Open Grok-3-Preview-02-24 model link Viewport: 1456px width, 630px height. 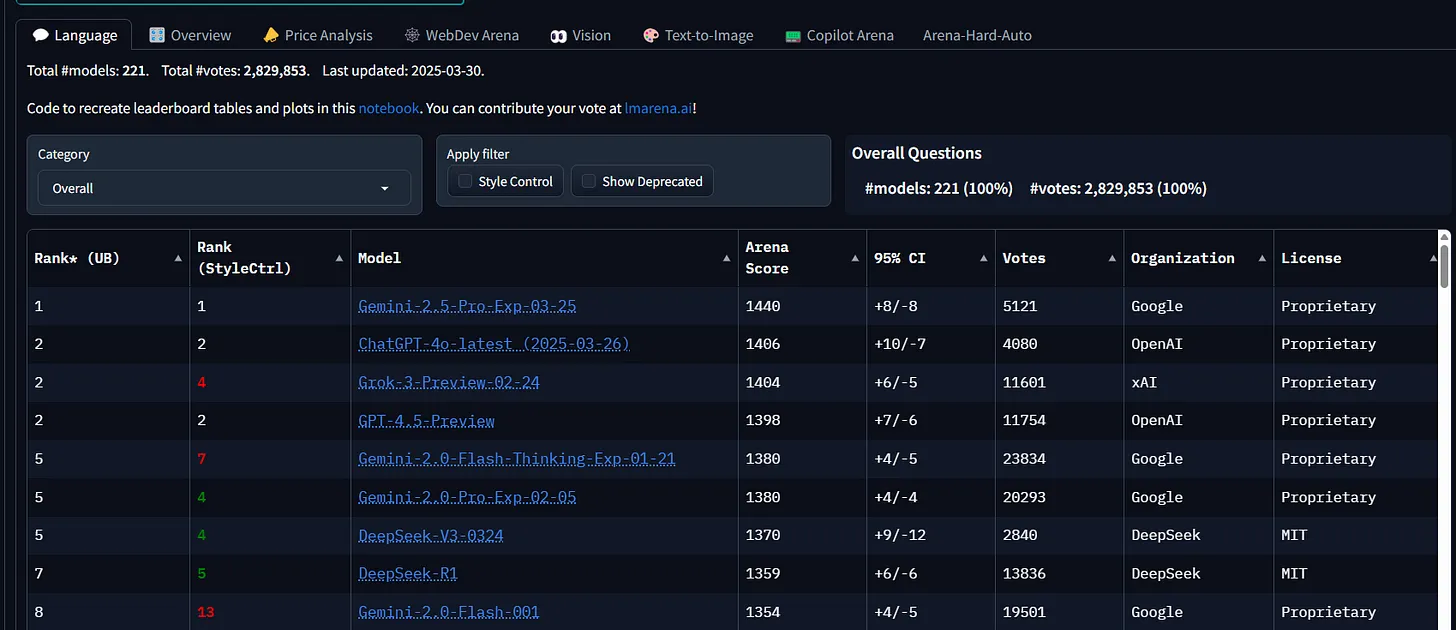tap(449, 382)
